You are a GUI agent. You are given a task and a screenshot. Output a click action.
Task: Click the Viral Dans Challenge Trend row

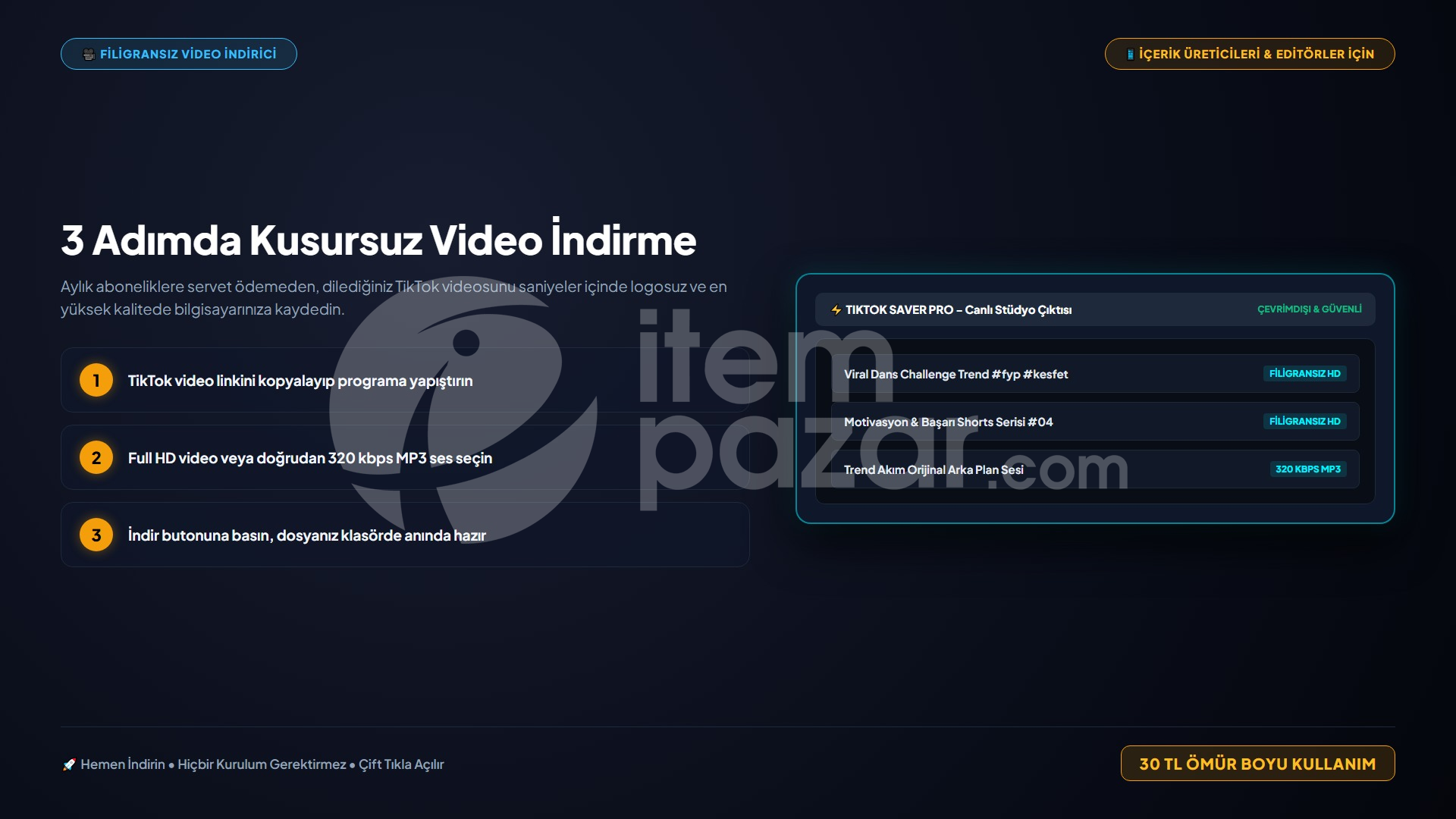[x=1095, y=374]
